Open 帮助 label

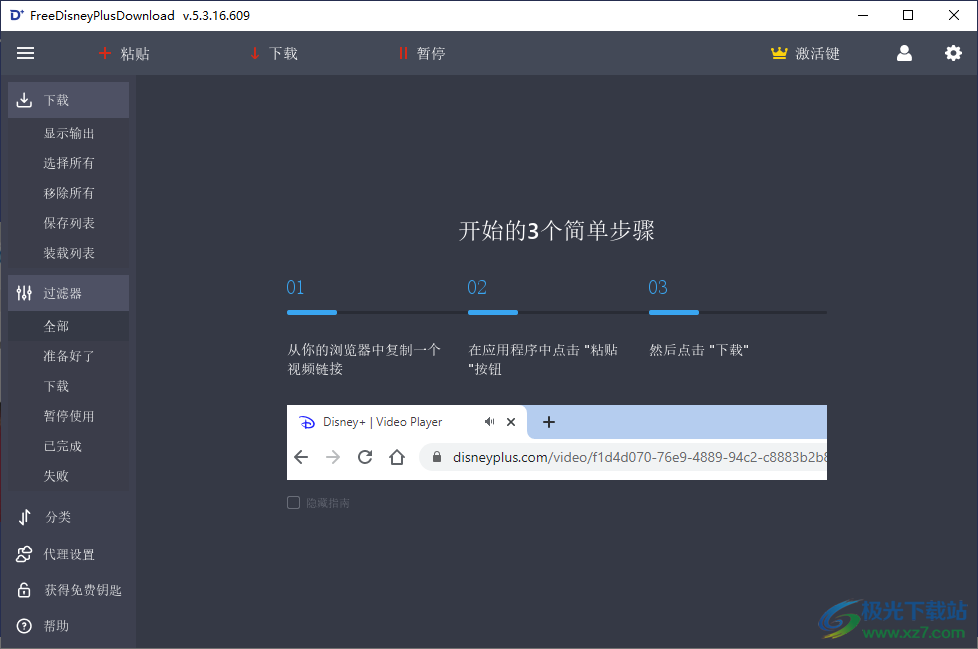pos(56,626)
